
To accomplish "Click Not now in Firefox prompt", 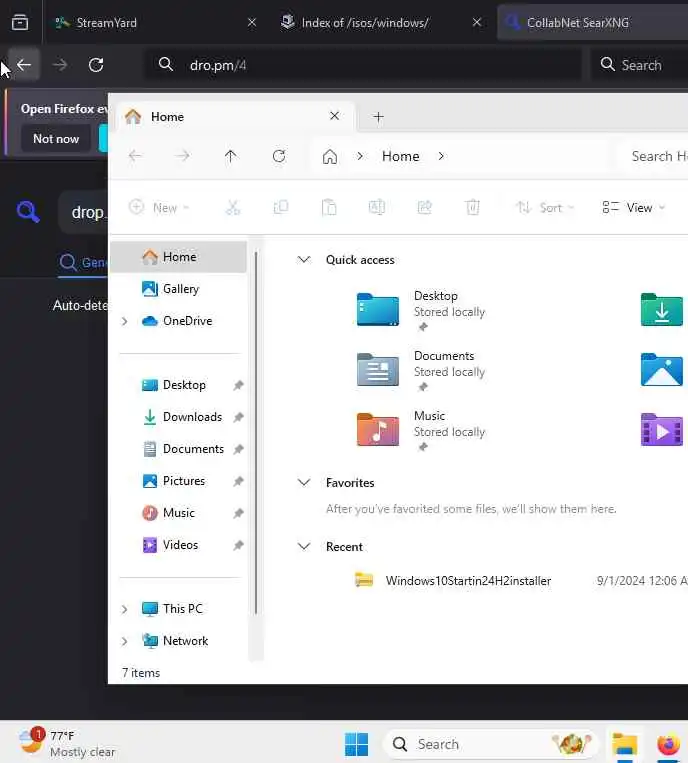I will 56,139.
